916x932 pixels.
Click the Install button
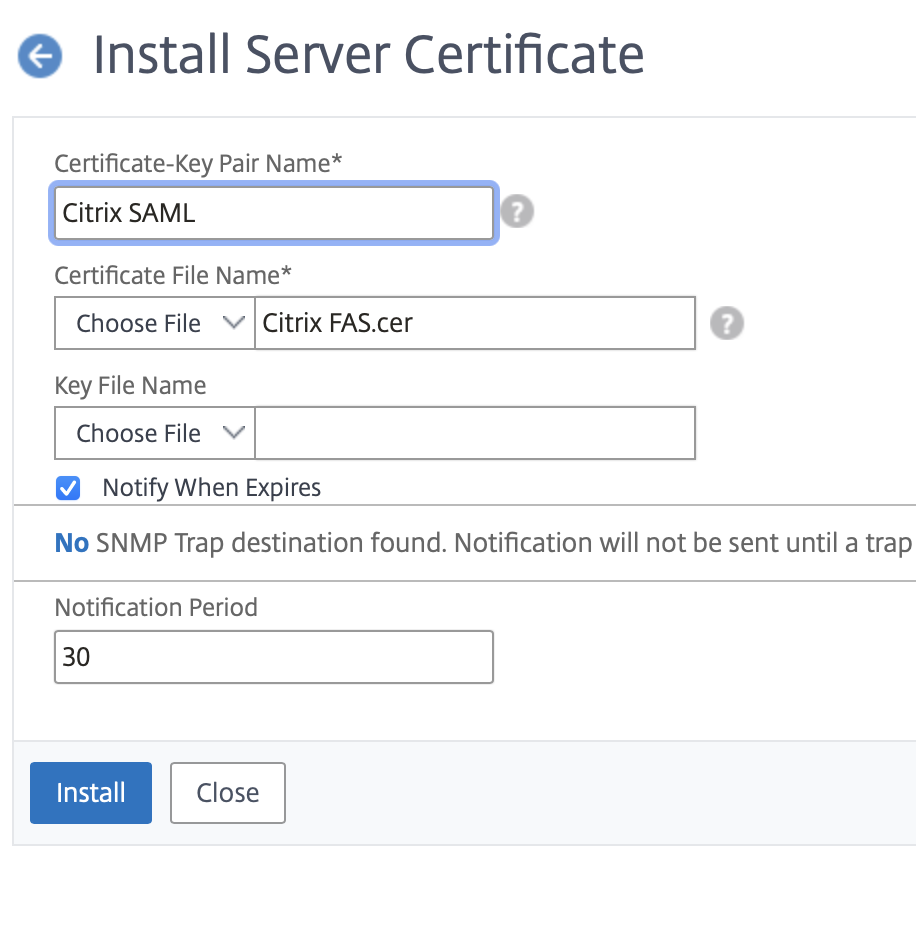pyautogui.click(x=91, y=793)
